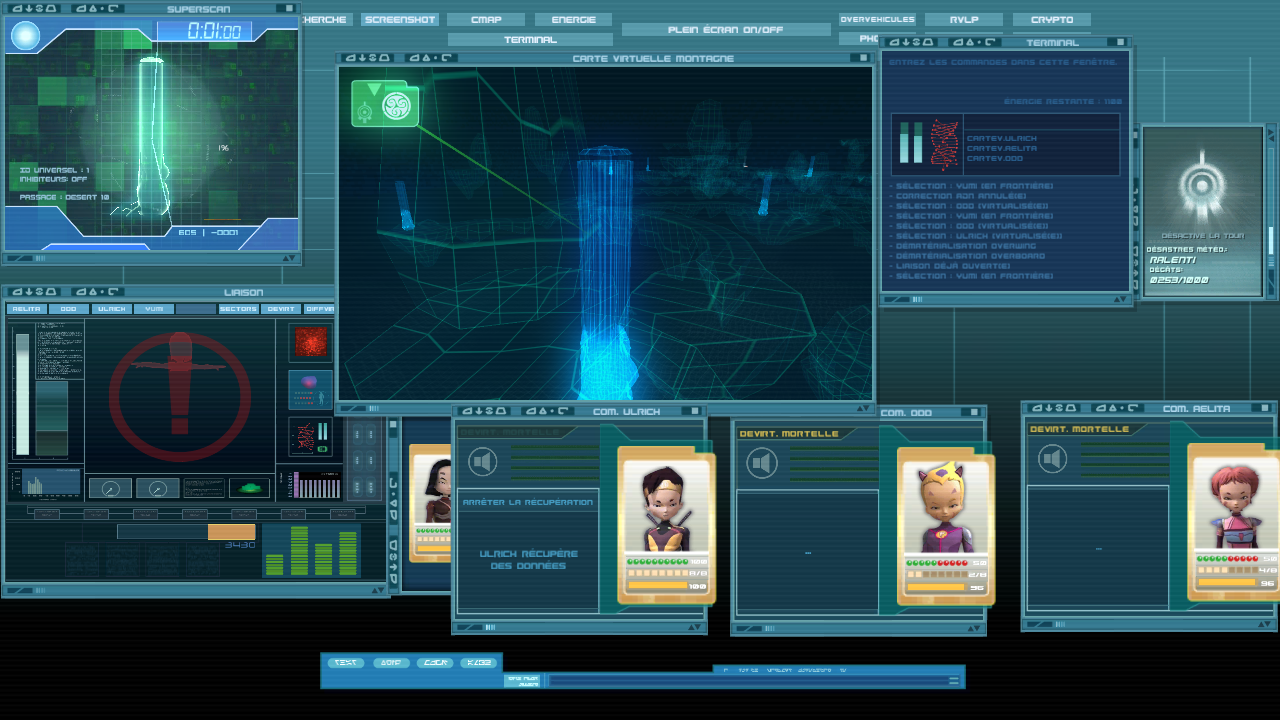This screenshot has height=720, width=1280.
Task: Click the third pill button at bottom
Action: pyautogui.click(x=436, y=663)
